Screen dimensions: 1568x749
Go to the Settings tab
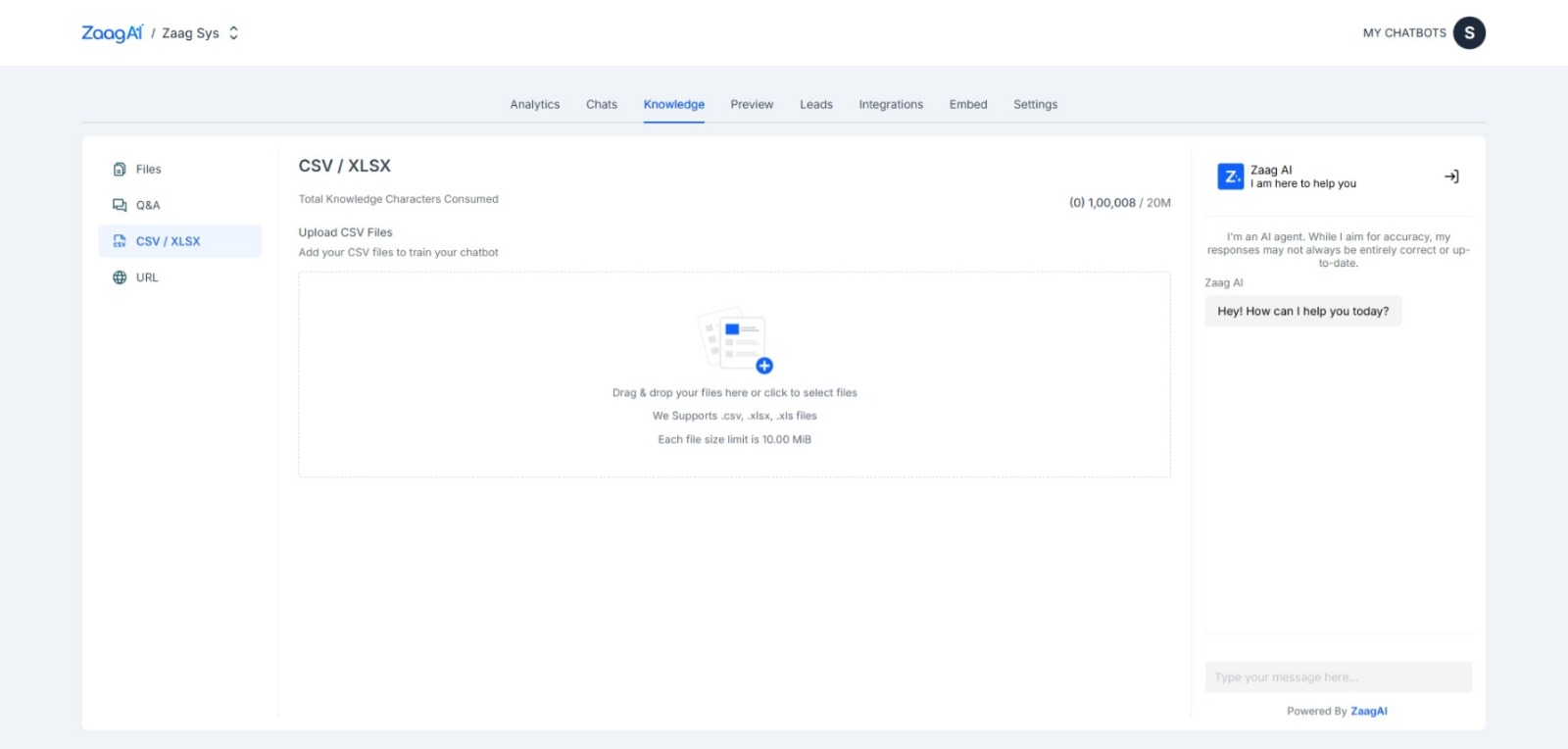(1035, 105)
